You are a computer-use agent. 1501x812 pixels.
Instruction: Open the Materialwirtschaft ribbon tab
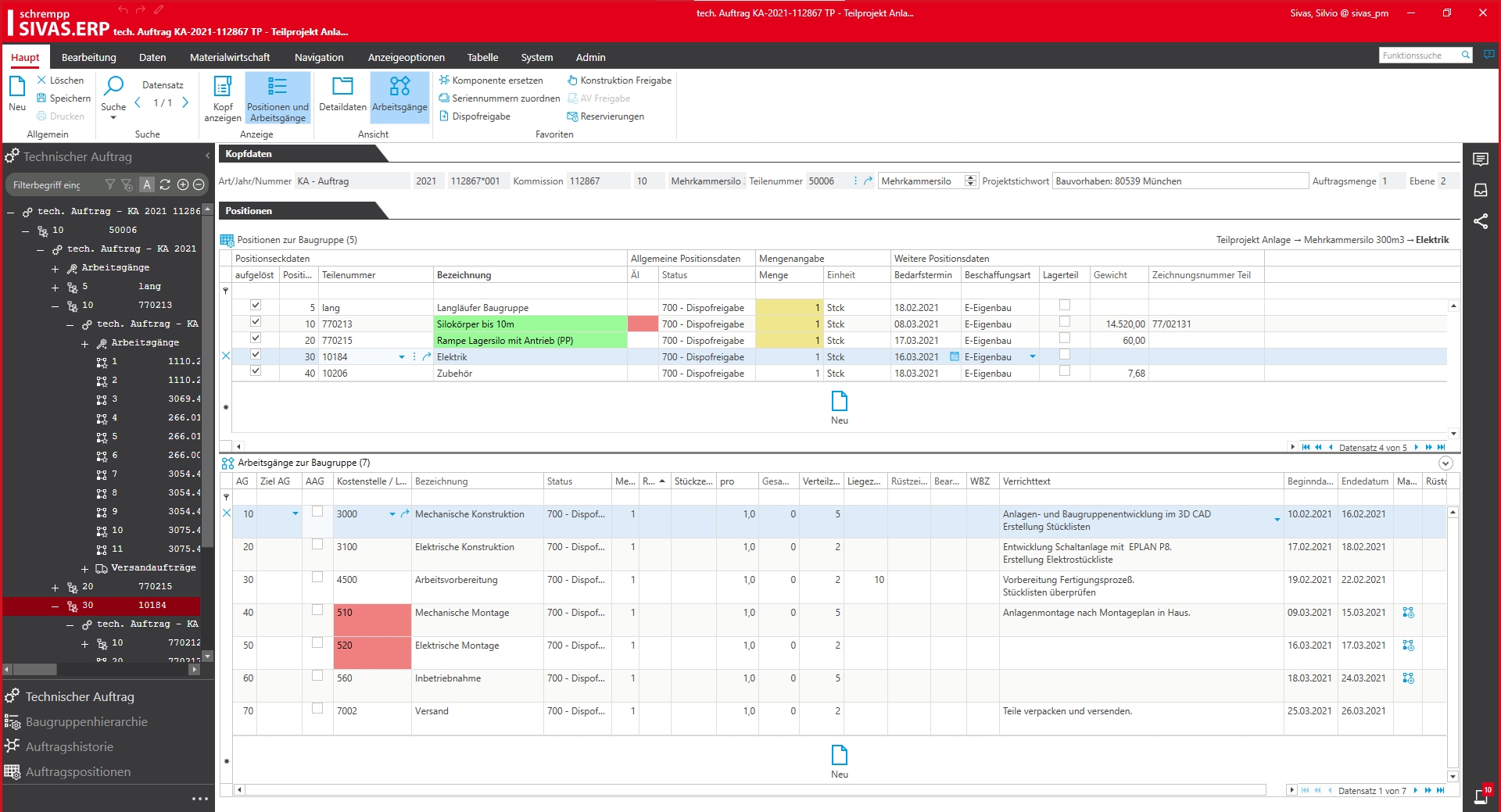229,57
